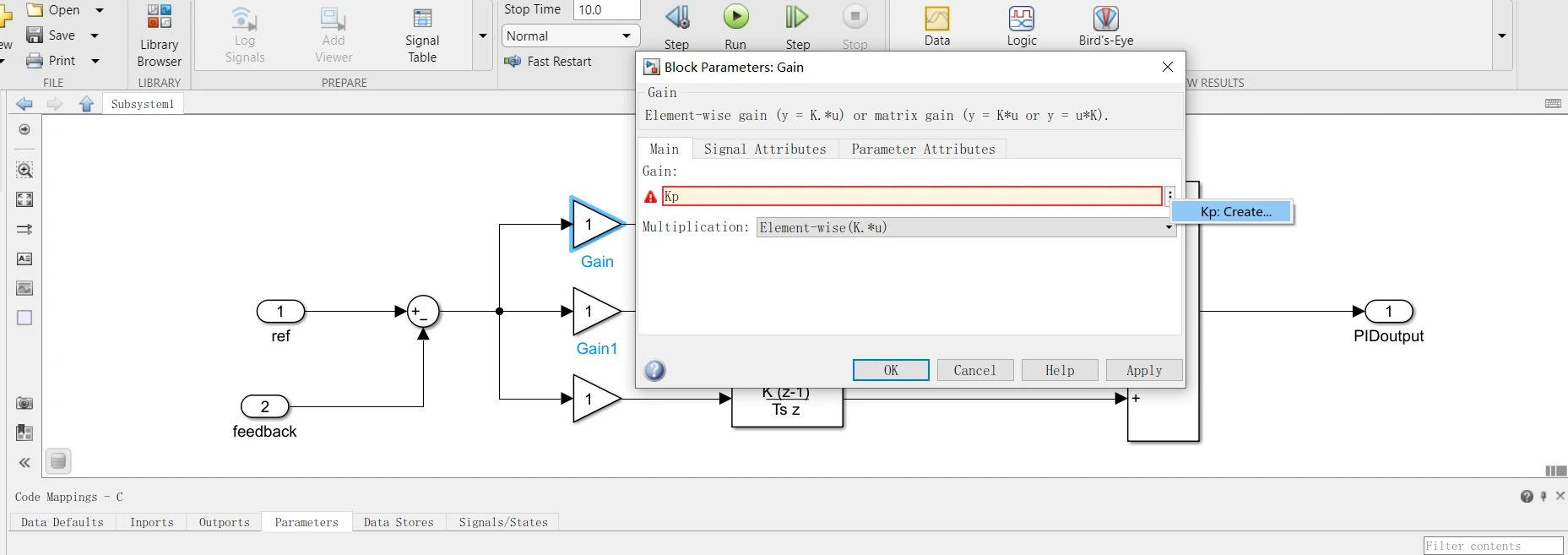Viewport: 1568px width, 555px height.
Task: Open the Logic Analyzer
Action: 1022,25
